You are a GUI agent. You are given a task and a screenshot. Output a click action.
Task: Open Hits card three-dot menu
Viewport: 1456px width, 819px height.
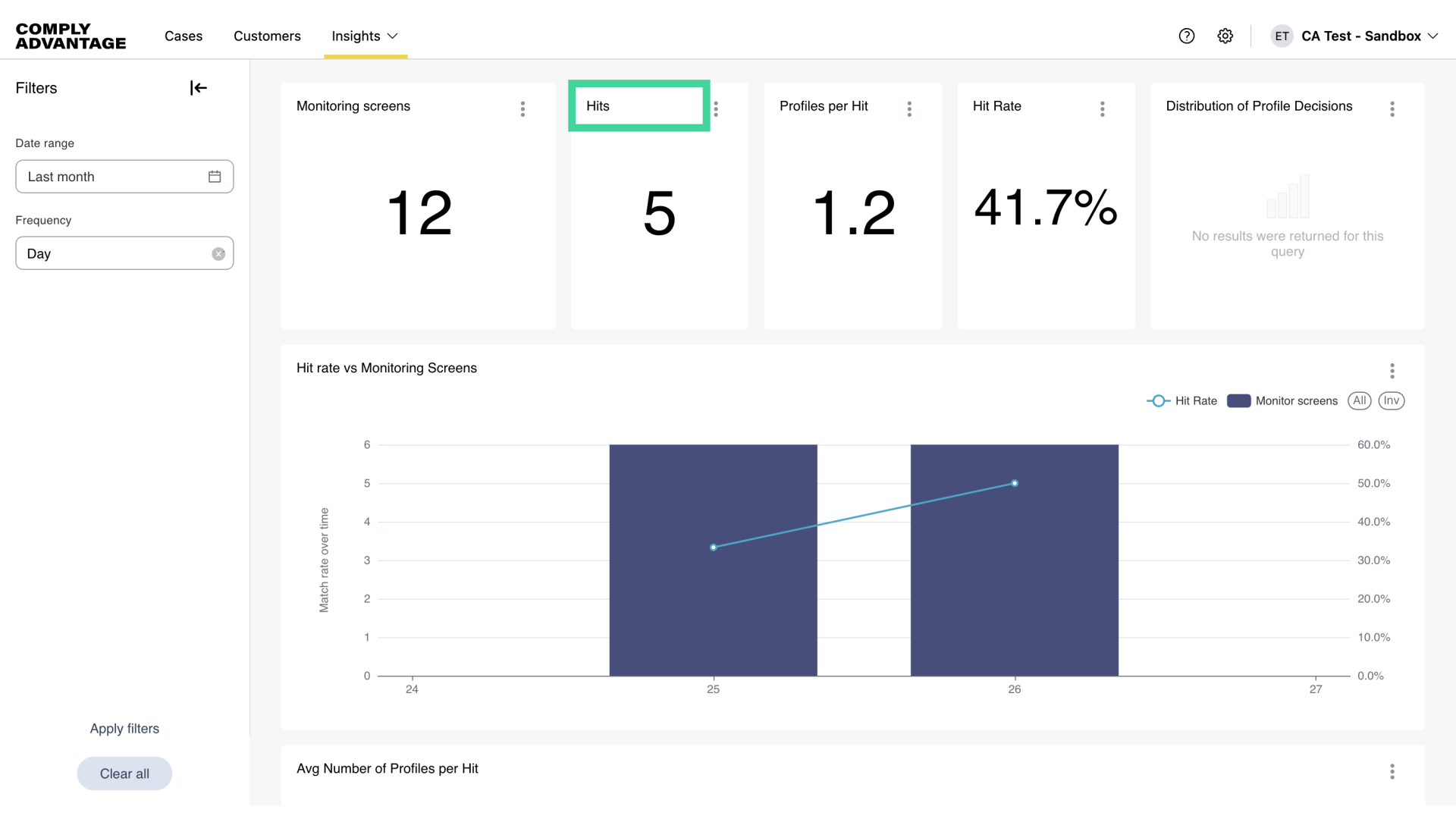click(716, 108)
